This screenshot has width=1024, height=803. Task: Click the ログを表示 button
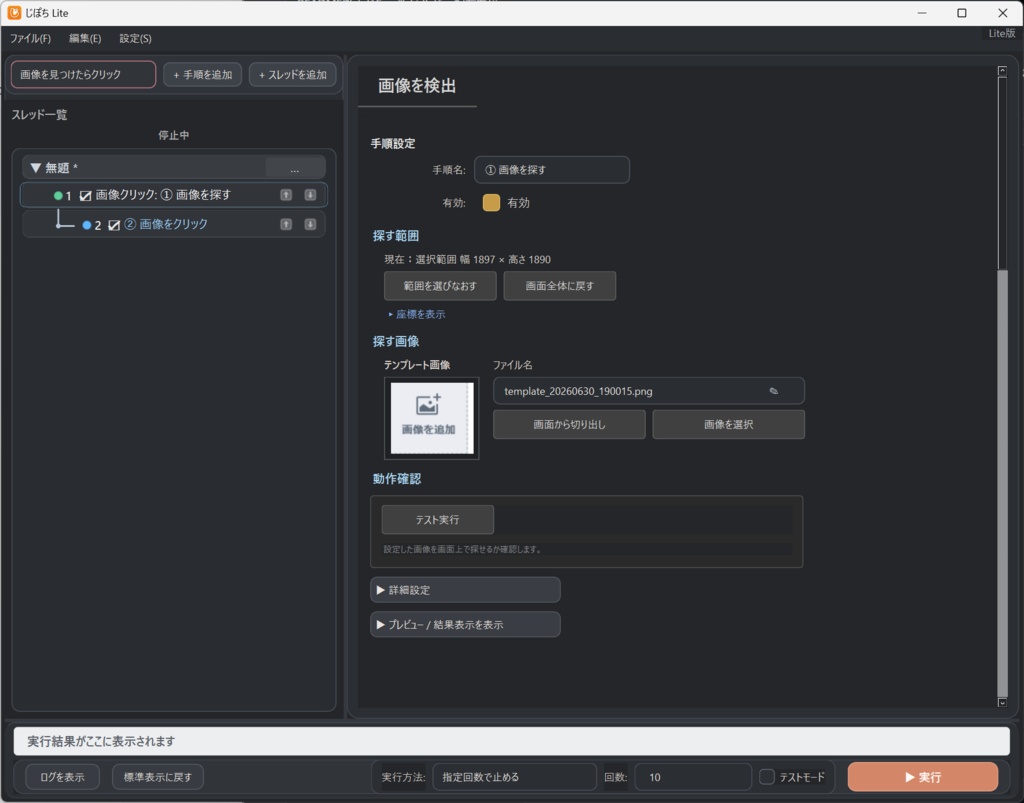point(62,777)
